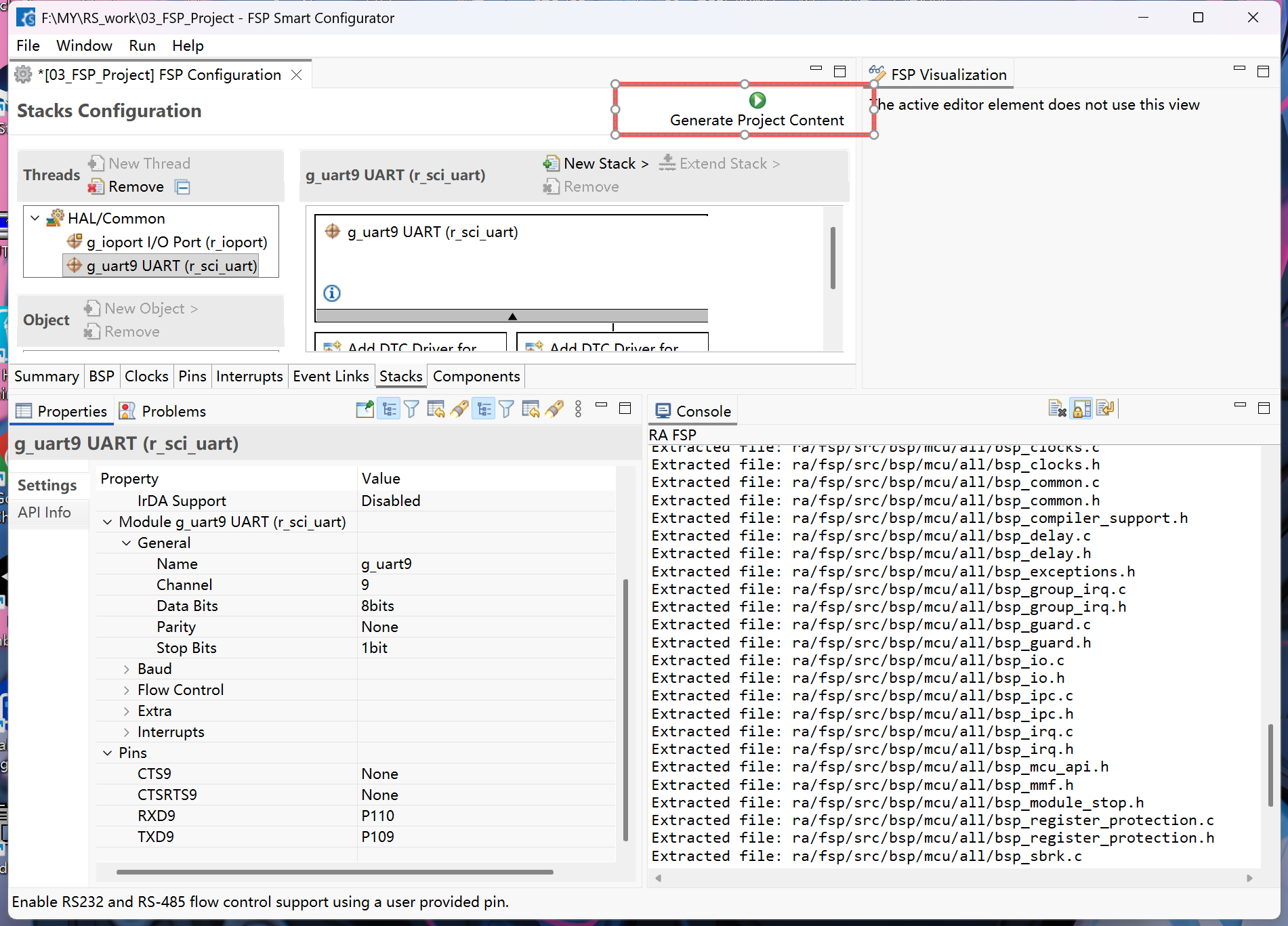The image size is (1288, 926).
Task: Expand the Baud property group
Action: click(x=126, y=669)
